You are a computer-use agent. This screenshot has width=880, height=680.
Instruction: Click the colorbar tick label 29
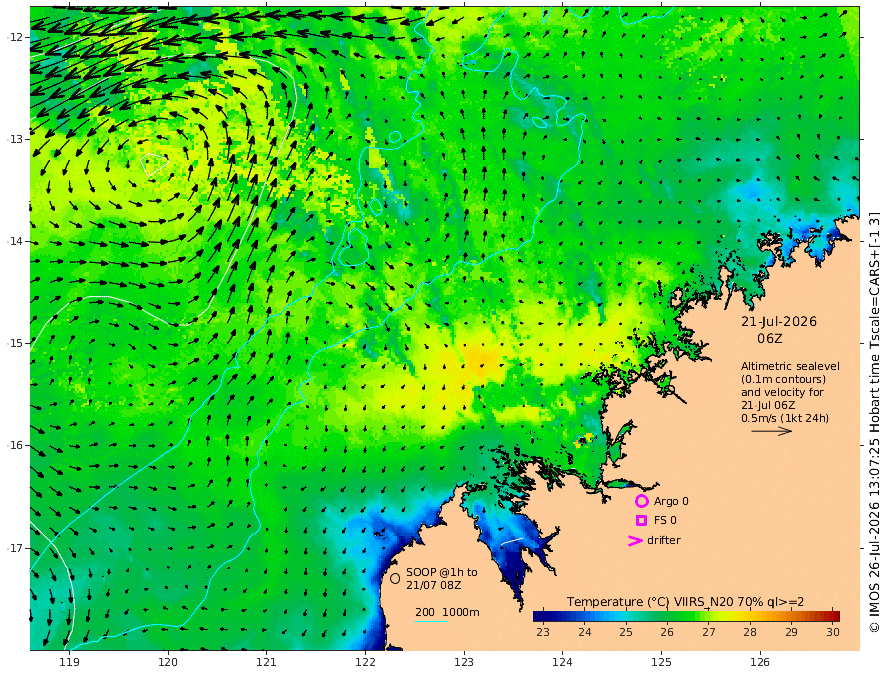pos(791,632)
